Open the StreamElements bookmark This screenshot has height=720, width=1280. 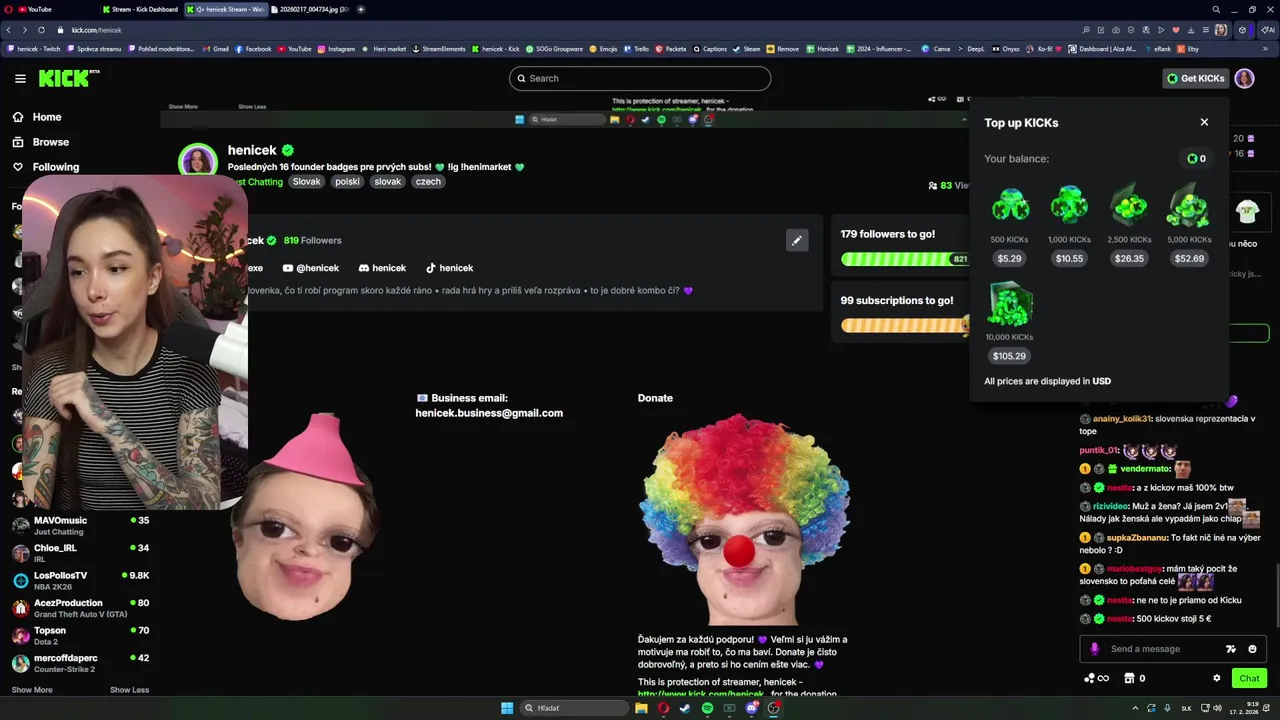point(439,48)
